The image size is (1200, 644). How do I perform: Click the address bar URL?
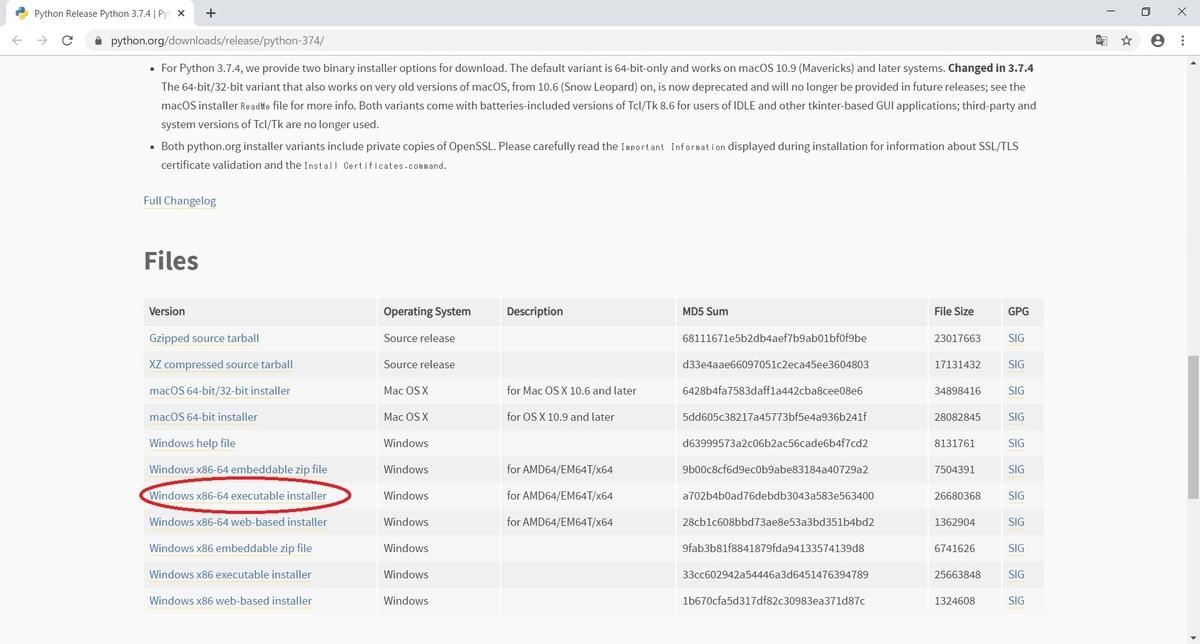point(217,41)
